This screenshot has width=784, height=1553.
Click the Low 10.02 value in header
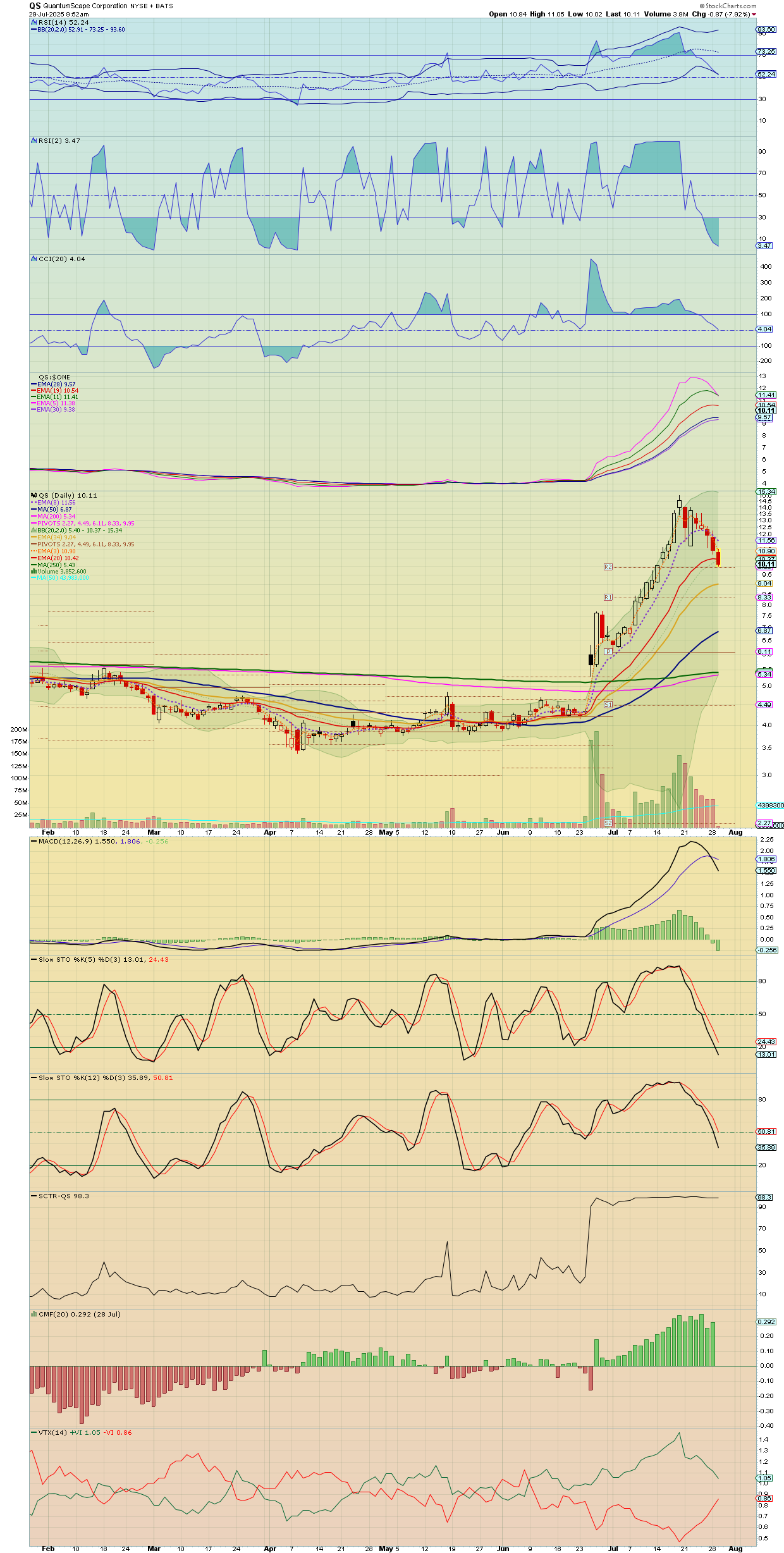[x=585, y=14]
